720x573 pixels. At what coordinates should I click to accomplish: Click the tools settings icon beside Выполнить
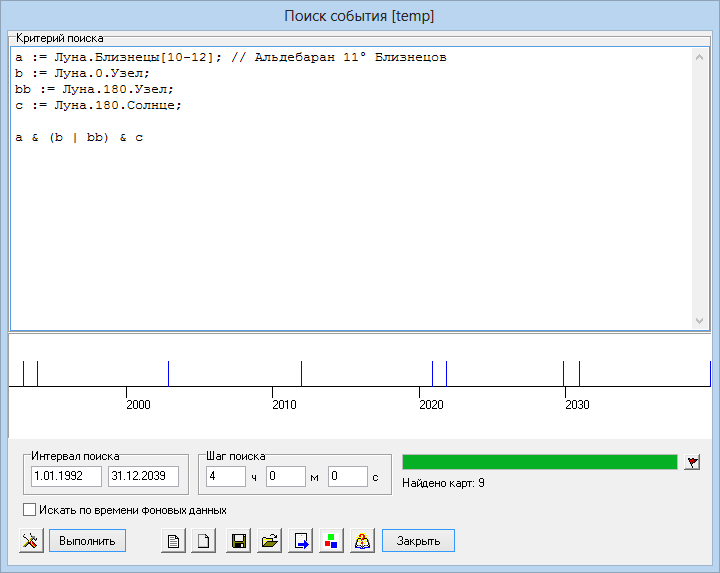31,541
